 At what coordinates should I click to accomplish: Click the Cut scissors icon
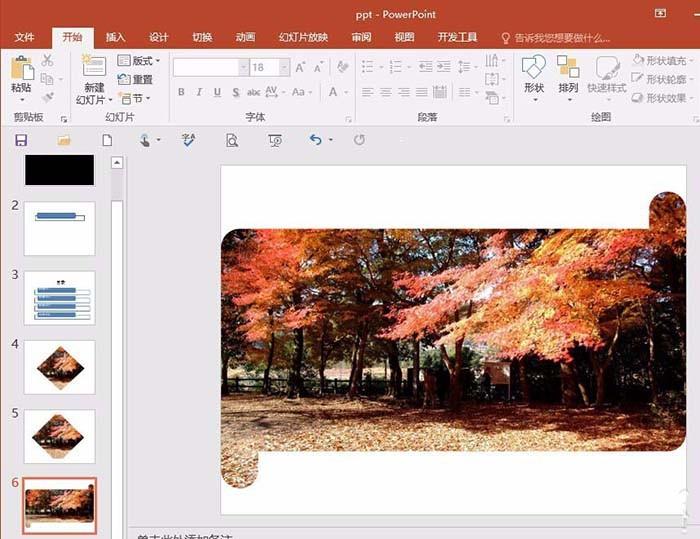pos(47,61)
